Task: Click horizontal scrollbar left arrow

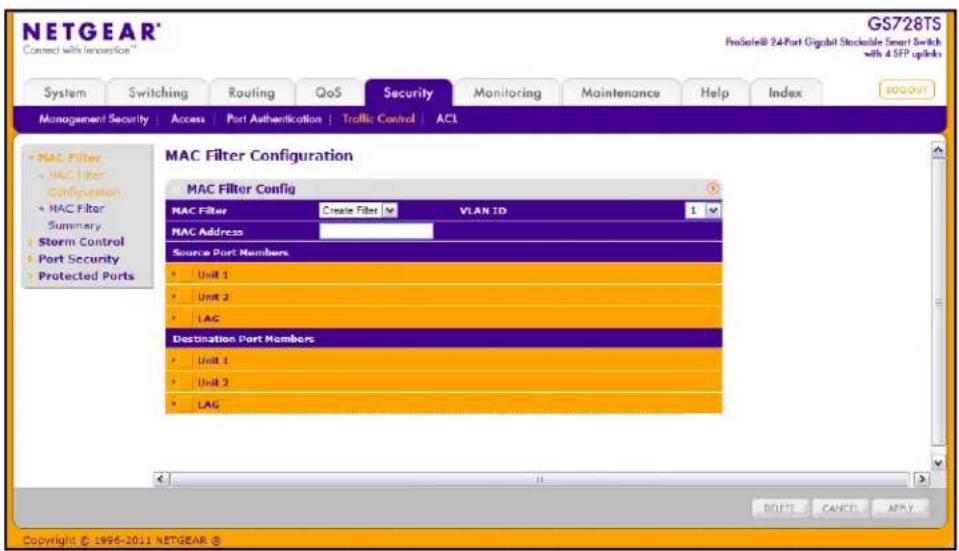Action: (161, 479)
